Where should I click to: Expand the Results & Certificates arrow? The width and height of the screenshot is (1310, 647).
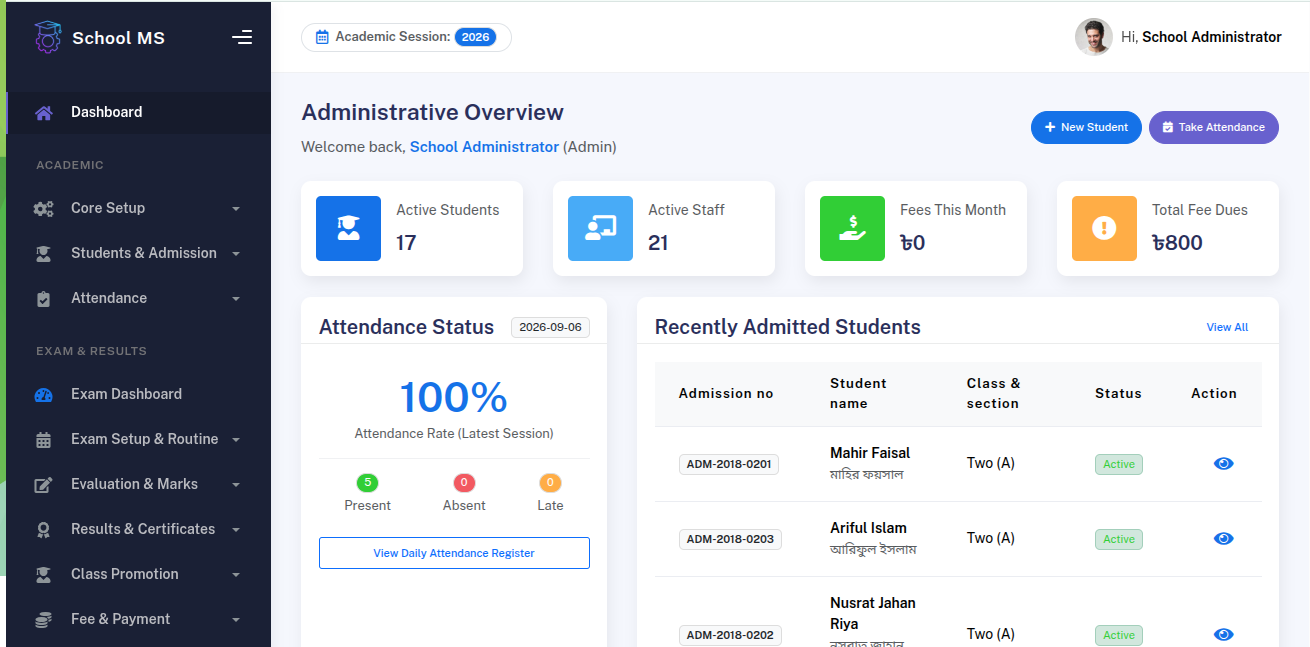pyautogui.click(x=236, y=530)
